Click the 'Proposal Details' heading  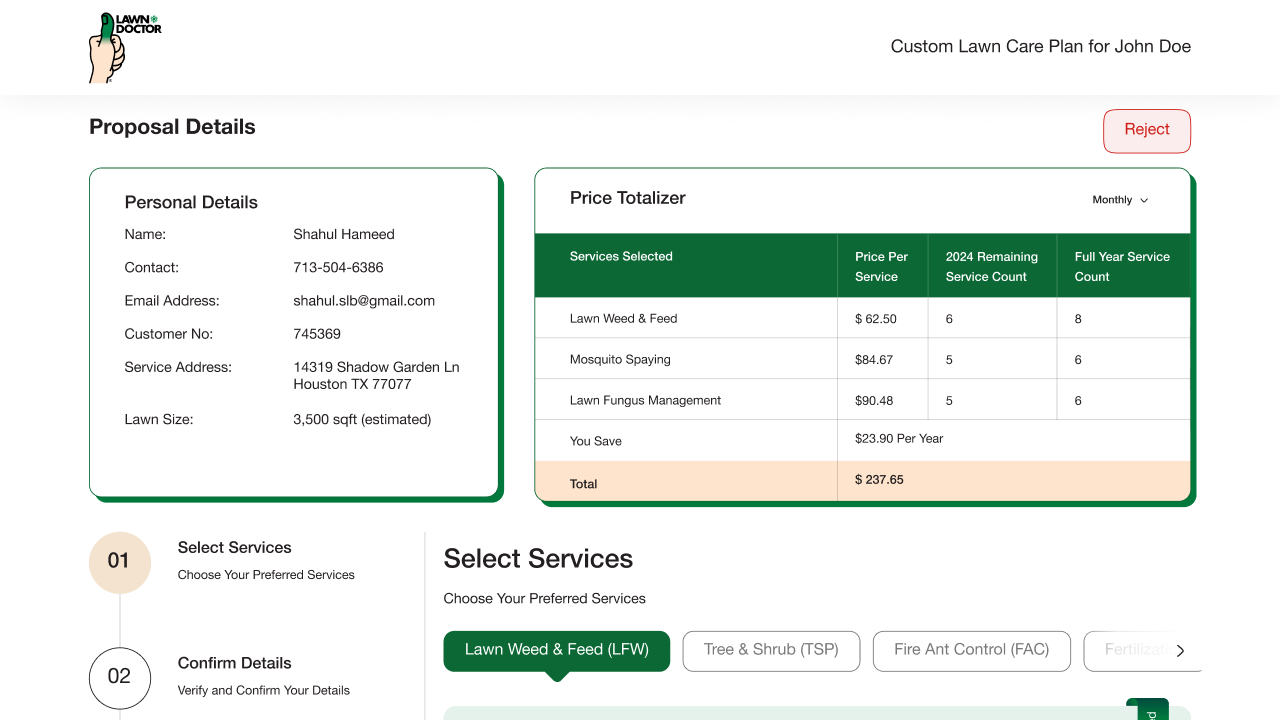tap(172, 127)
